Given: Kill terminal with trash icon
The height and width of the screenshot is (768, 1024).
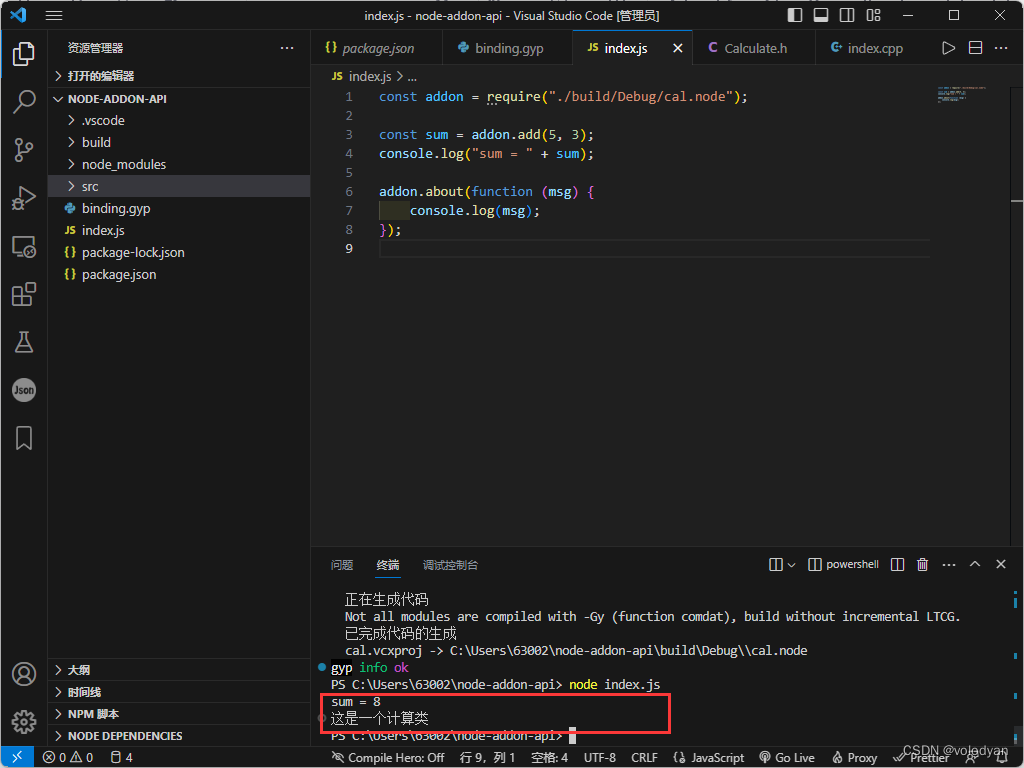Looking at the screenshot, I should (923, 565).
